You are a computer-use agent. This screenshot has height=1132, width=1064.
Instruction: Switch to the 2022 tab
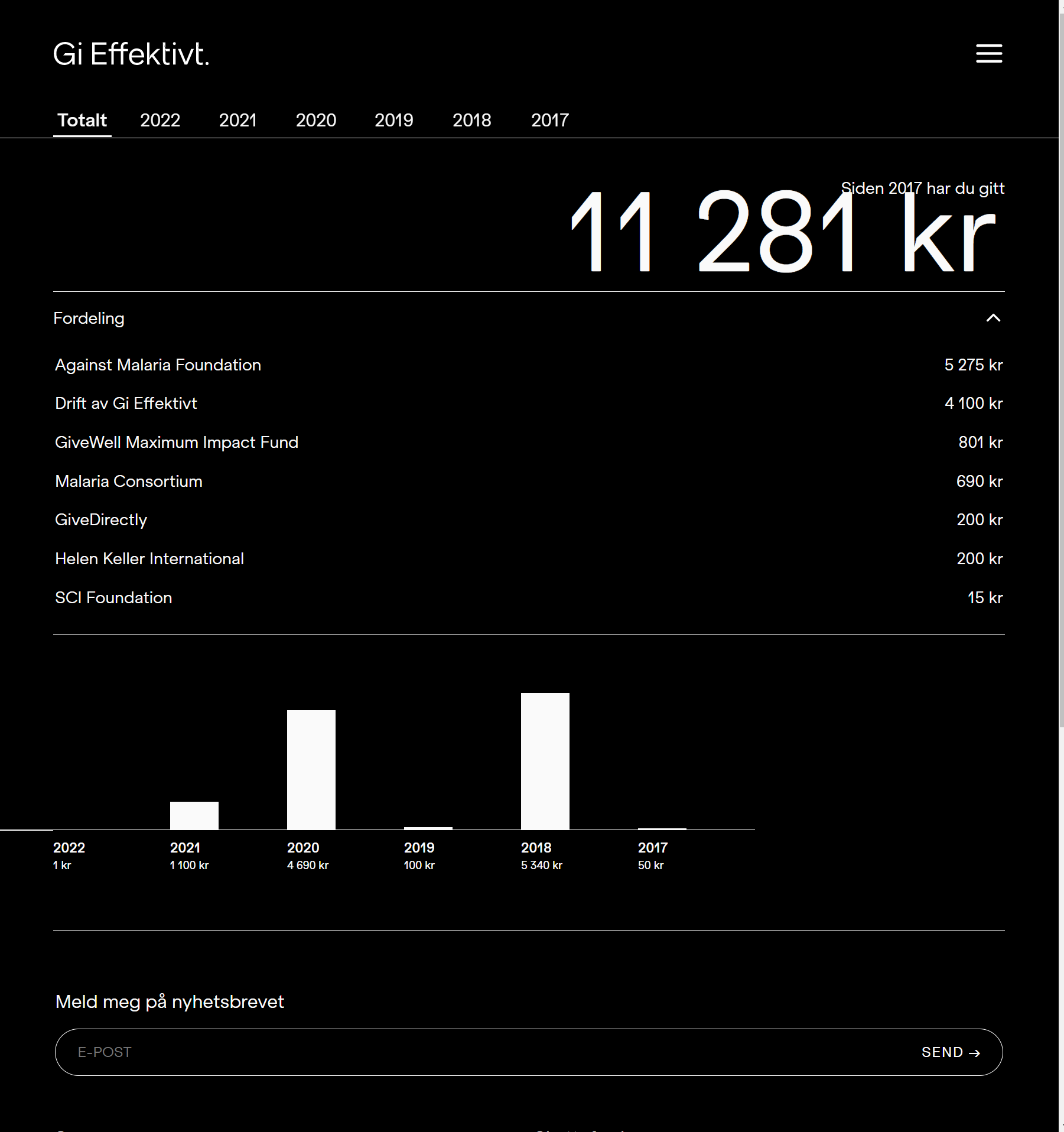[160, 120]
